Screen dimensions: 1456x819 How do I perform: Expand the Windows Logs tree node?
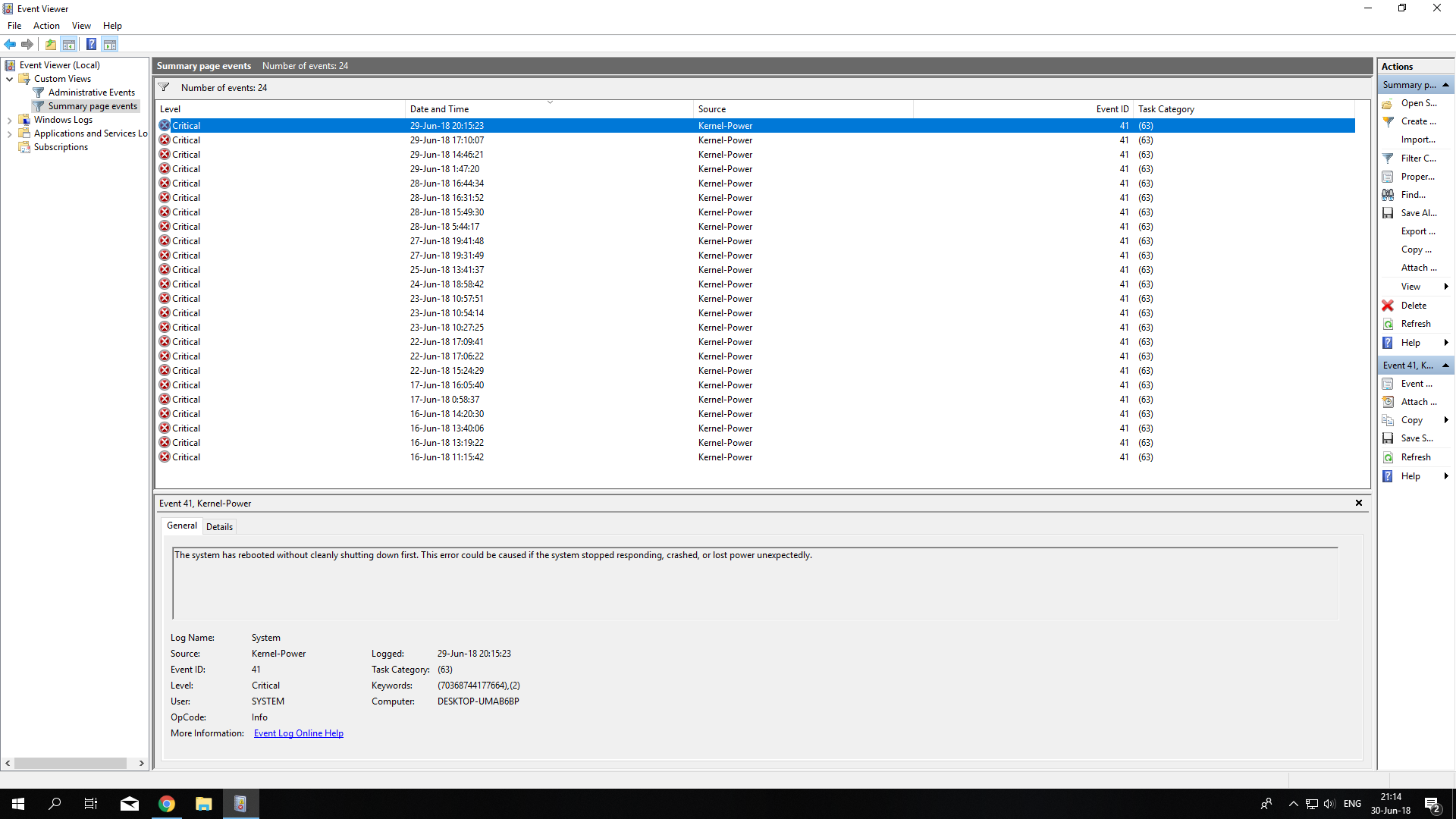click(9, 120)
